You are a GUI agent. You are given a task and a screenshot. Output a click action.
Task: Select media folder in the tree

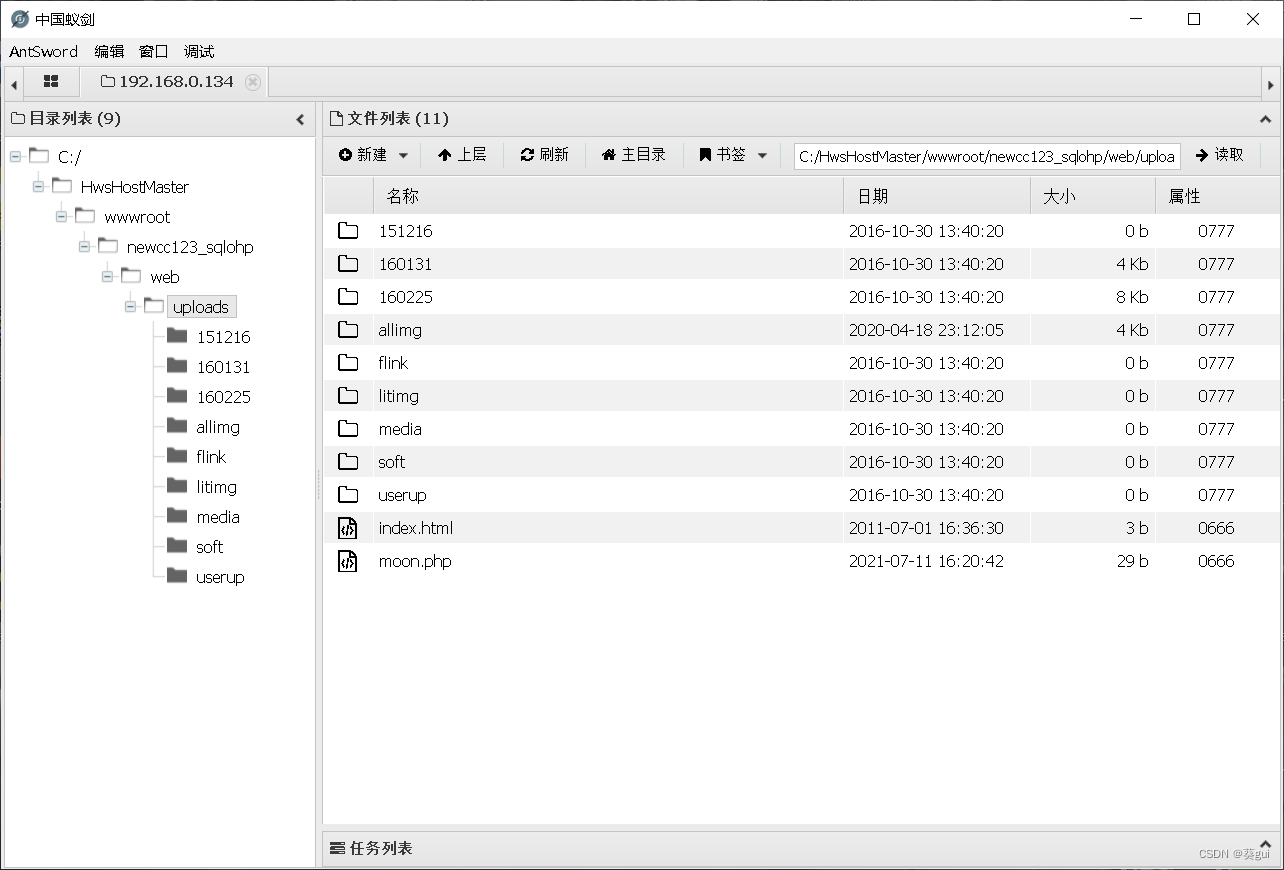tap(218, 517)
